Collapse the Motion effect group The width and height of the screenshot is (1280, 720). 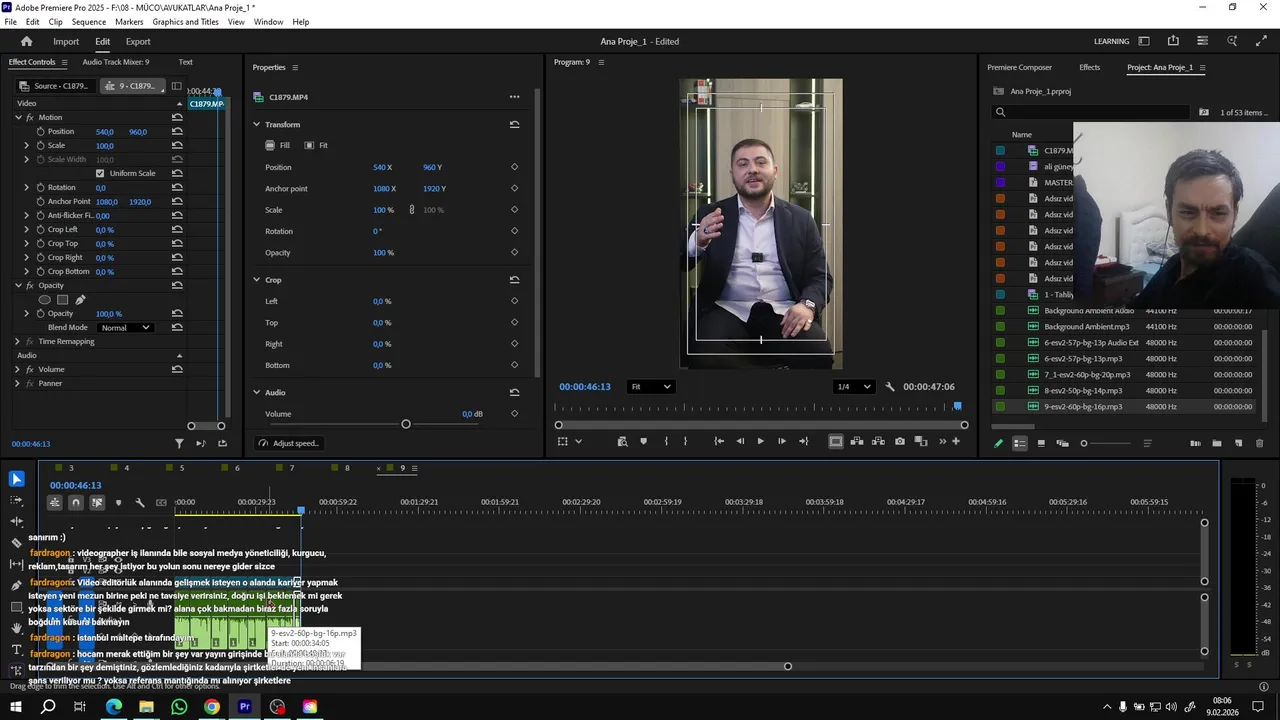(18, 117)
